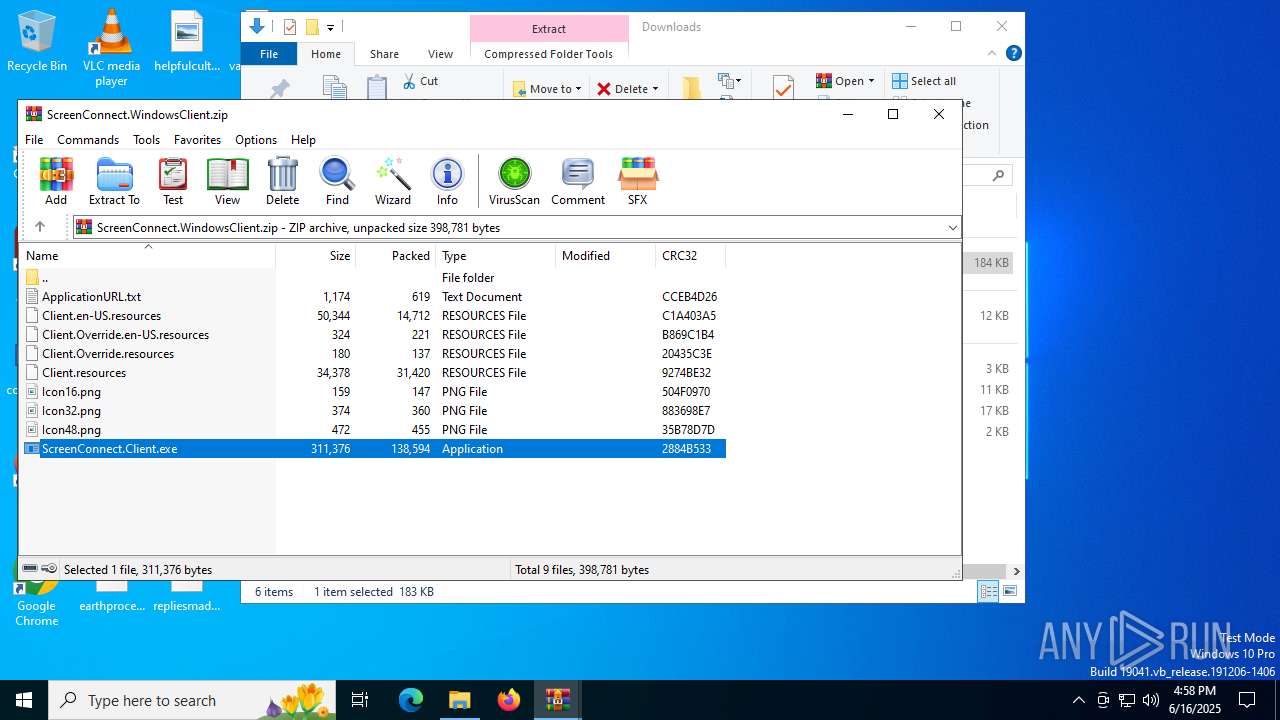Open the File menu in WinRAR

pos(34,140)
